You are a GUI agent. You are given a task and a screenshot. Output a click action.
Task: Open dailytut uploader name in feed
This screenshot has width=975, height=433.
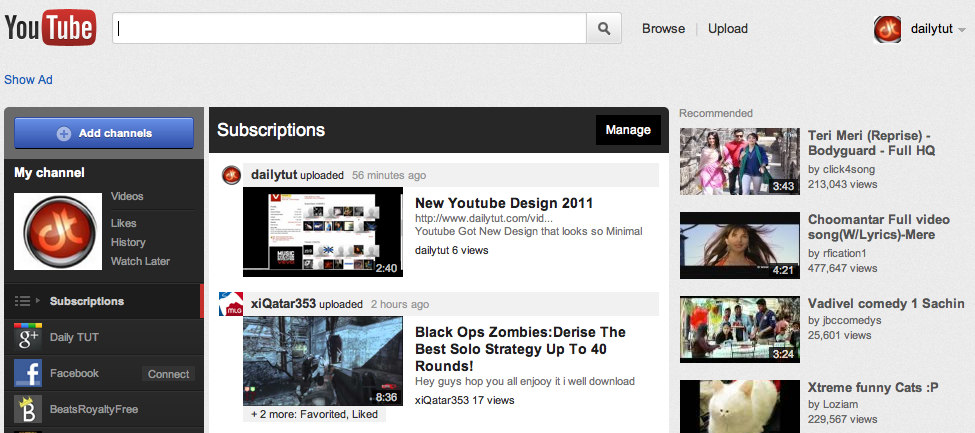(x=274, y=175)
